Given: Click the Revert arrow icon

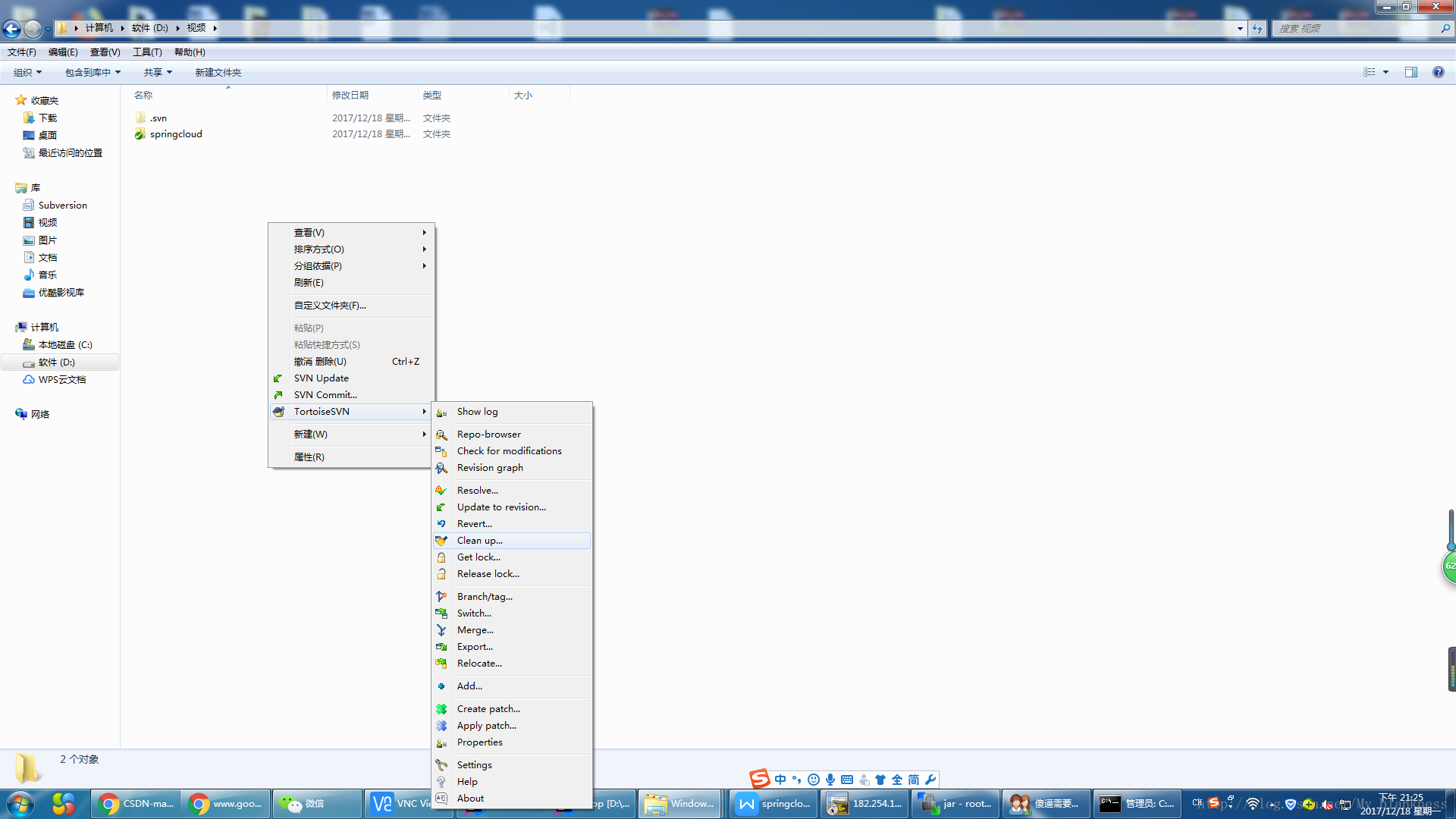Looking at the screenshot, I should [x=441, y=524].
